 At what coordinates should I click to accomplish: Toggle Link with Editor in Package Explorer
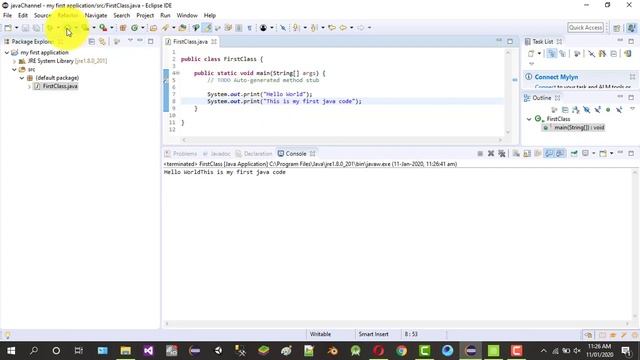point(102,42)
